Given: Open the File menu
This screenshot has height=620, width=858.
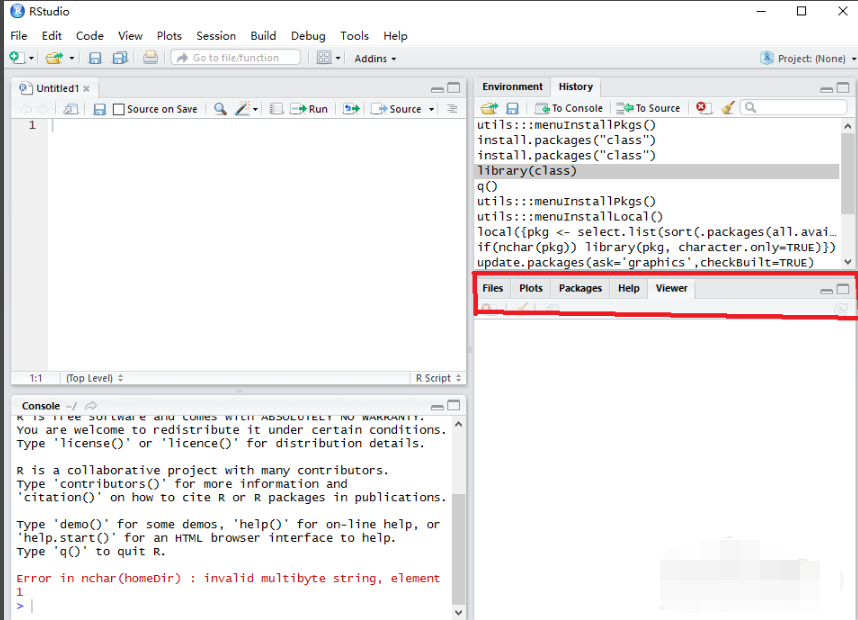Looking at the screenshot, I should point(19,36).
